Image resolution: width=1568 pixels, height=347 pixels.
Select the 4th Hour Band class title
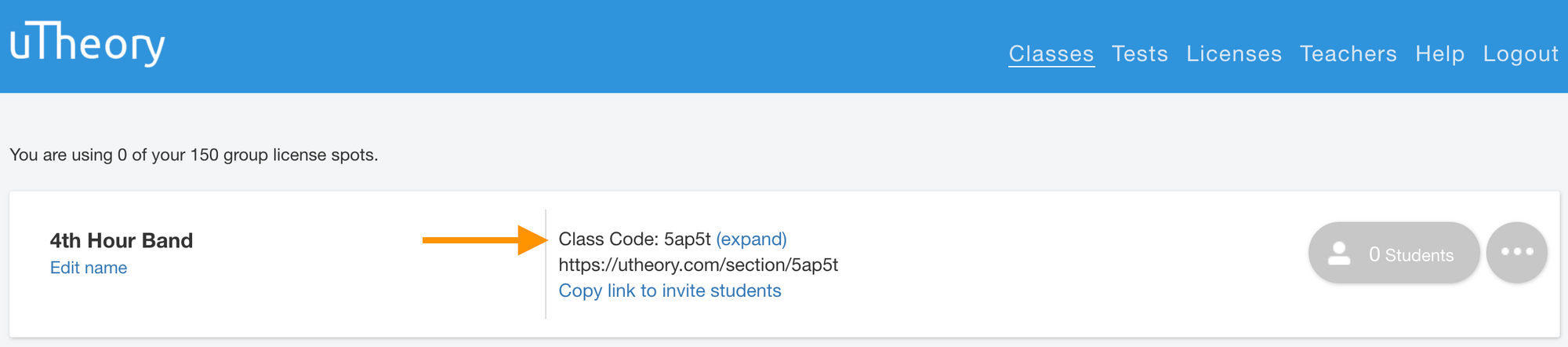pos(122,240)
